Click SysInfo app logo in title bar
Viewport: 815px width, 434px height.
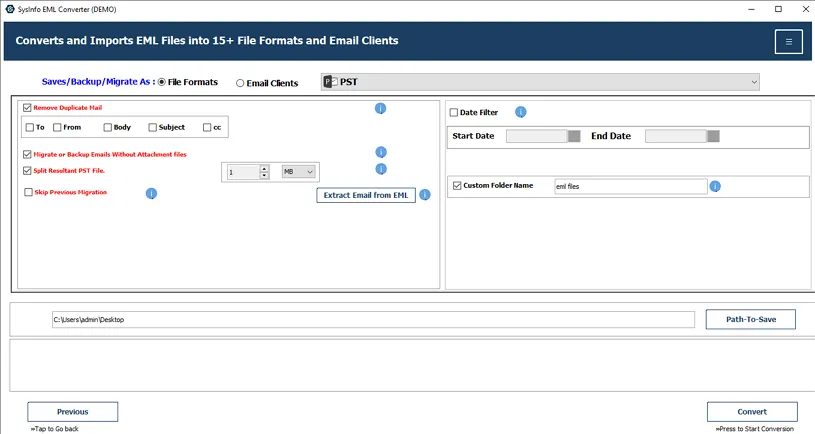coord(10,9)
